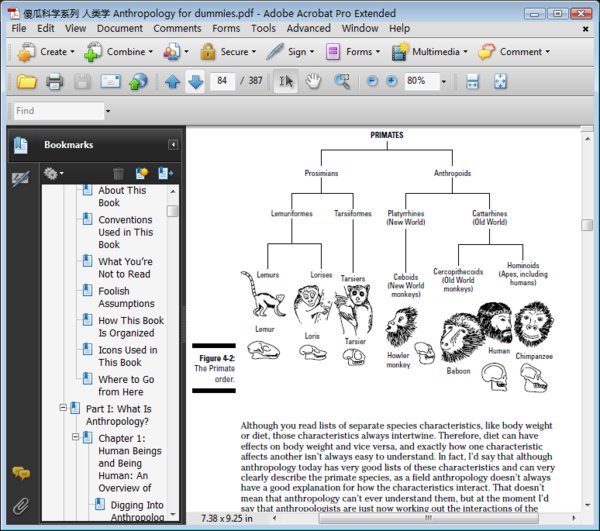This screenshot has width=600, height=531.
Task: Click the Secure padlock icon
Action: [208, 52]
